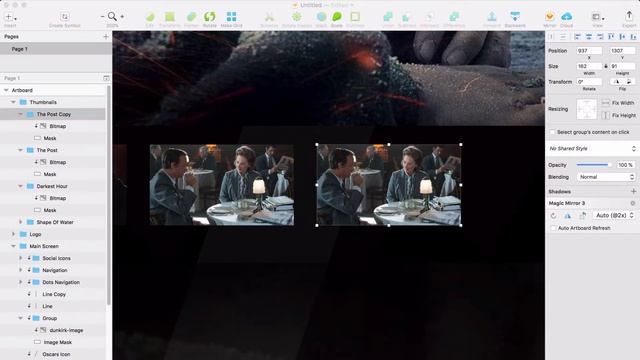Apply the Intersect boolean operation

[x=429, y=17]
